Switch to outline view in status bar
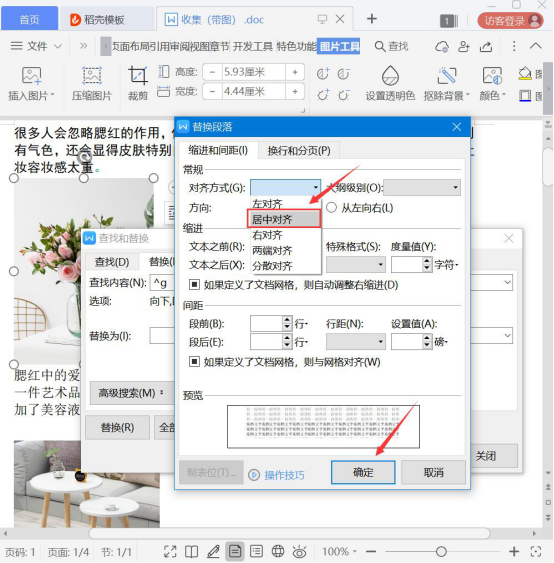The height and width of the screenshot is (563, 554). click(x=256, y=551)
